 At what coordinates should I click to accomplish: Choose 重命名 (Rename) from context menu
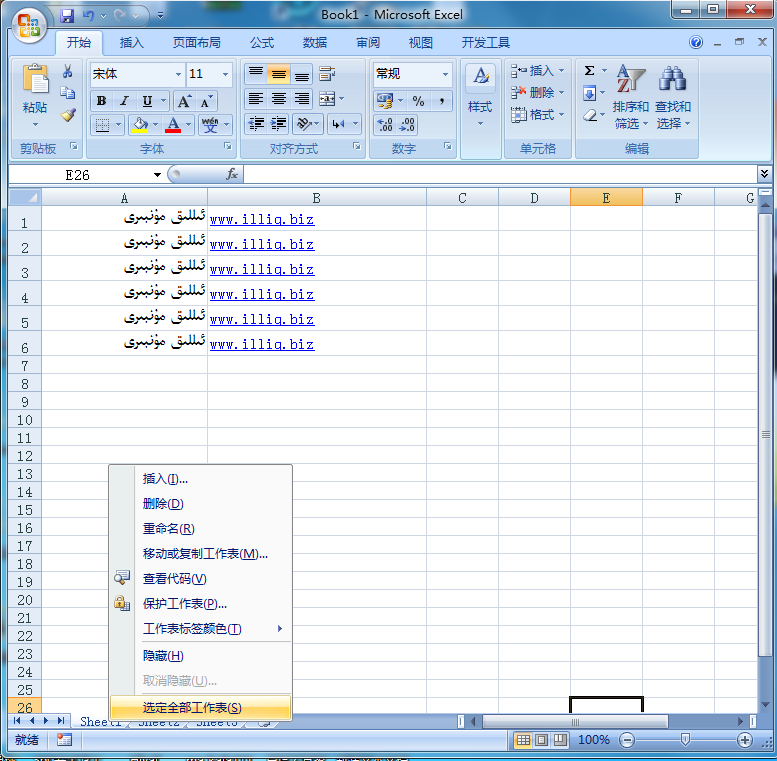tap(168, 529)
